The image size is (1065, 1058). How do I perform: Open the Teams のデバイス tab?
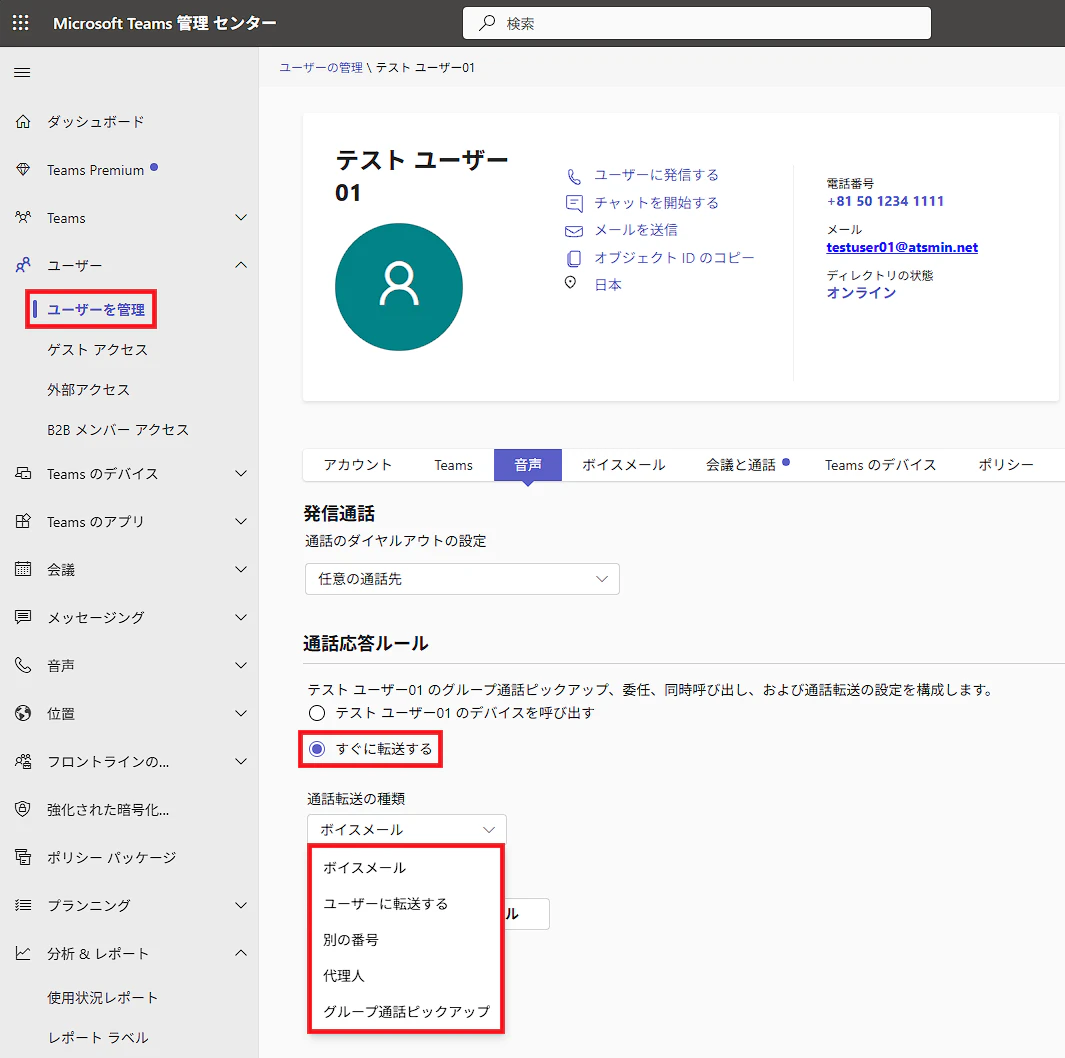[880, 465]
